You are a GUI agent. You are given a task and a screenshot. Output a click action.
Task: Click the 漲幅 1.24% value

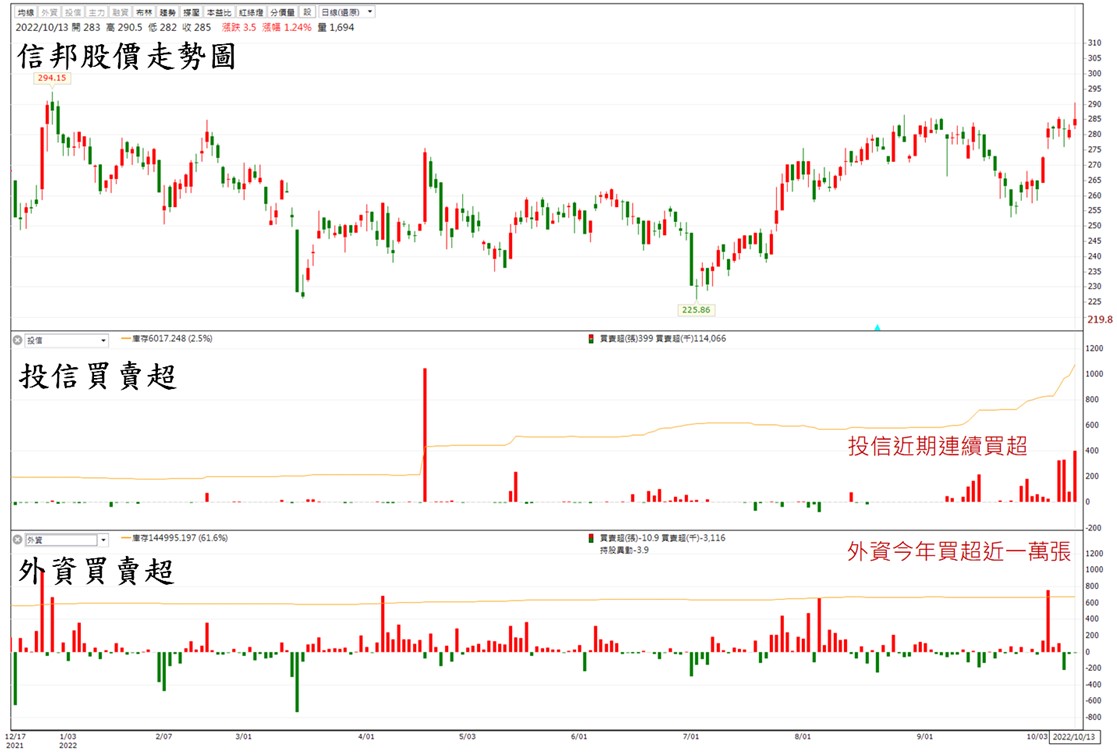pos(286,27)
